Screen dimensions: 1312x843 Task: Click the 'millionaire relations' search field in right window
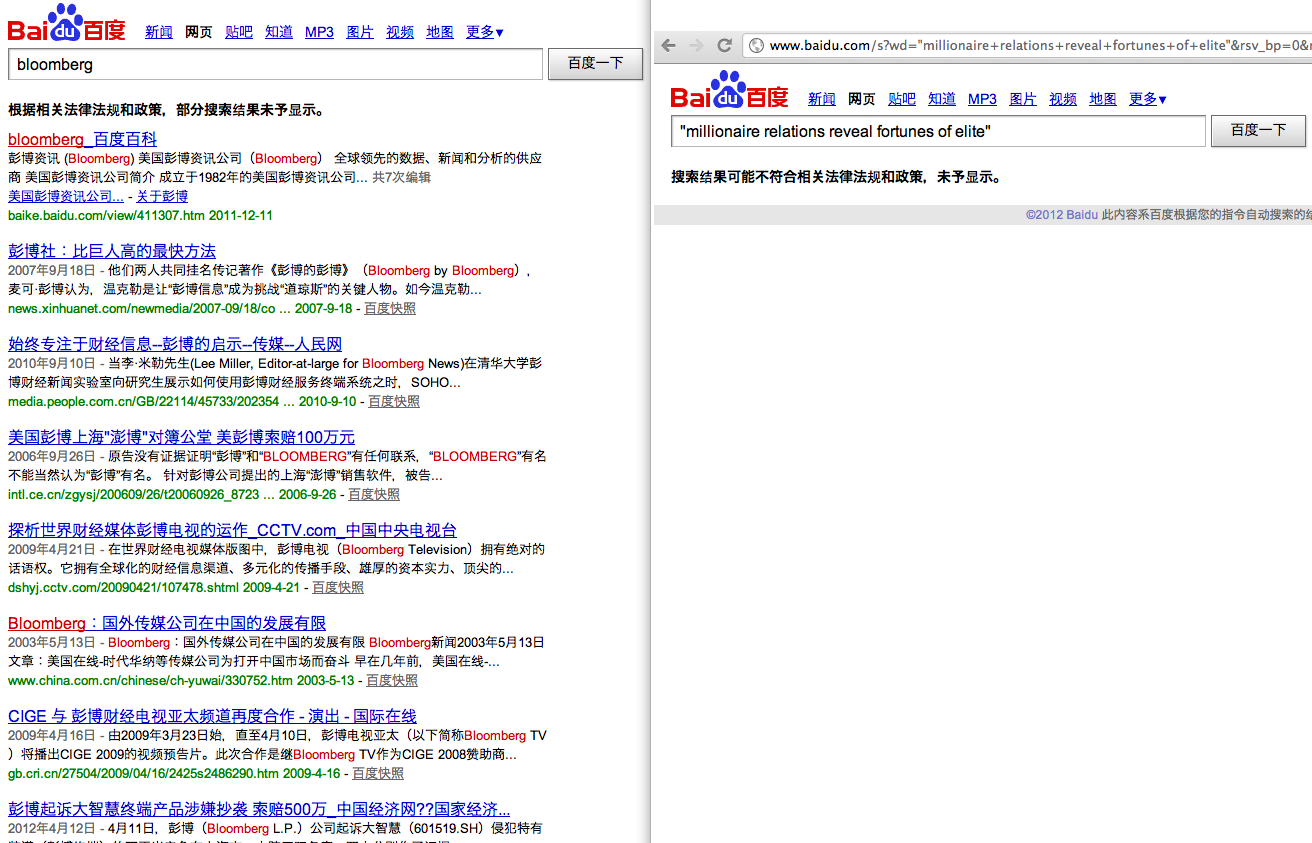[938, 131]
